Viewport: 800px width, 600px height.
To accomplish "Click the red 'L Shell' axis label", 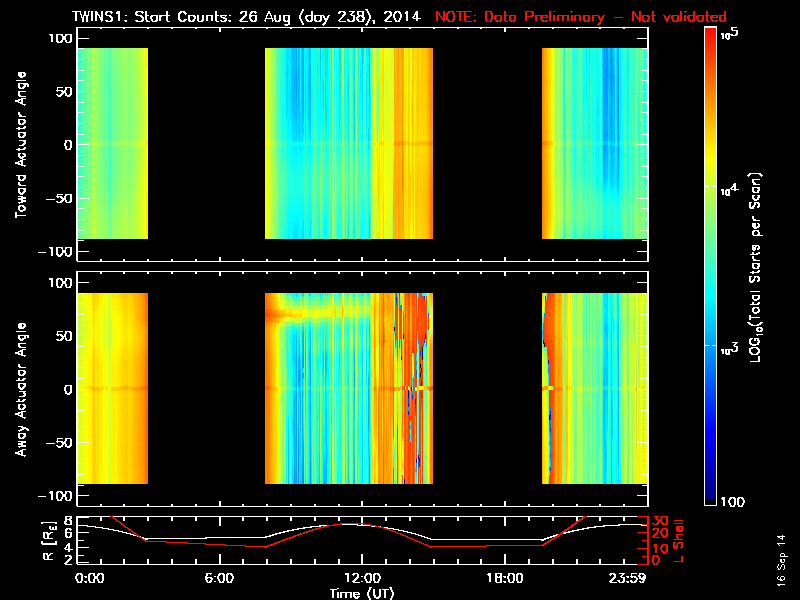I will [x=679, y=540].
